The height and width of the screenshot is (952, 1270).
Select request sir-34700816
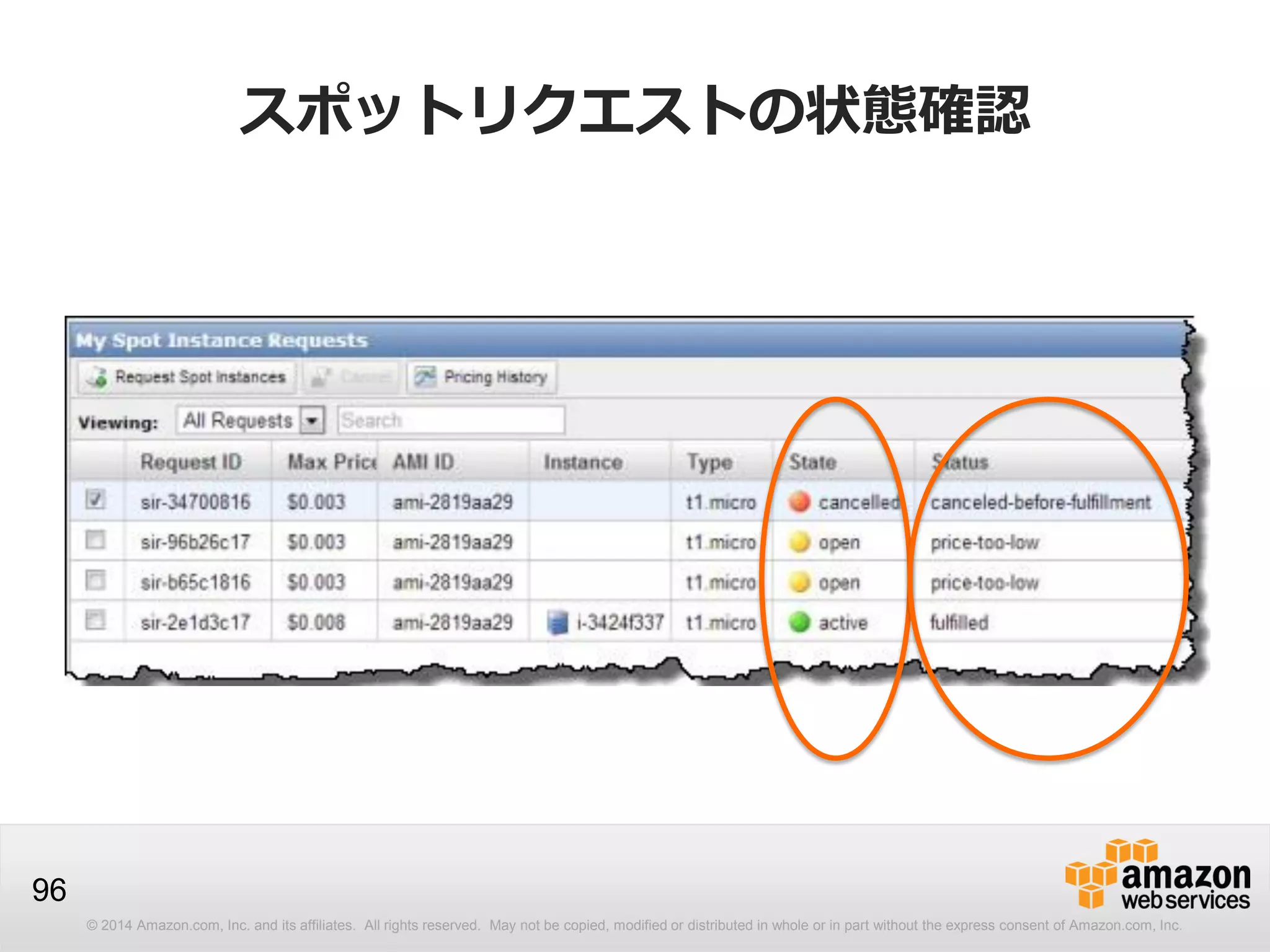pyautogui.click(x=195, y=502)
